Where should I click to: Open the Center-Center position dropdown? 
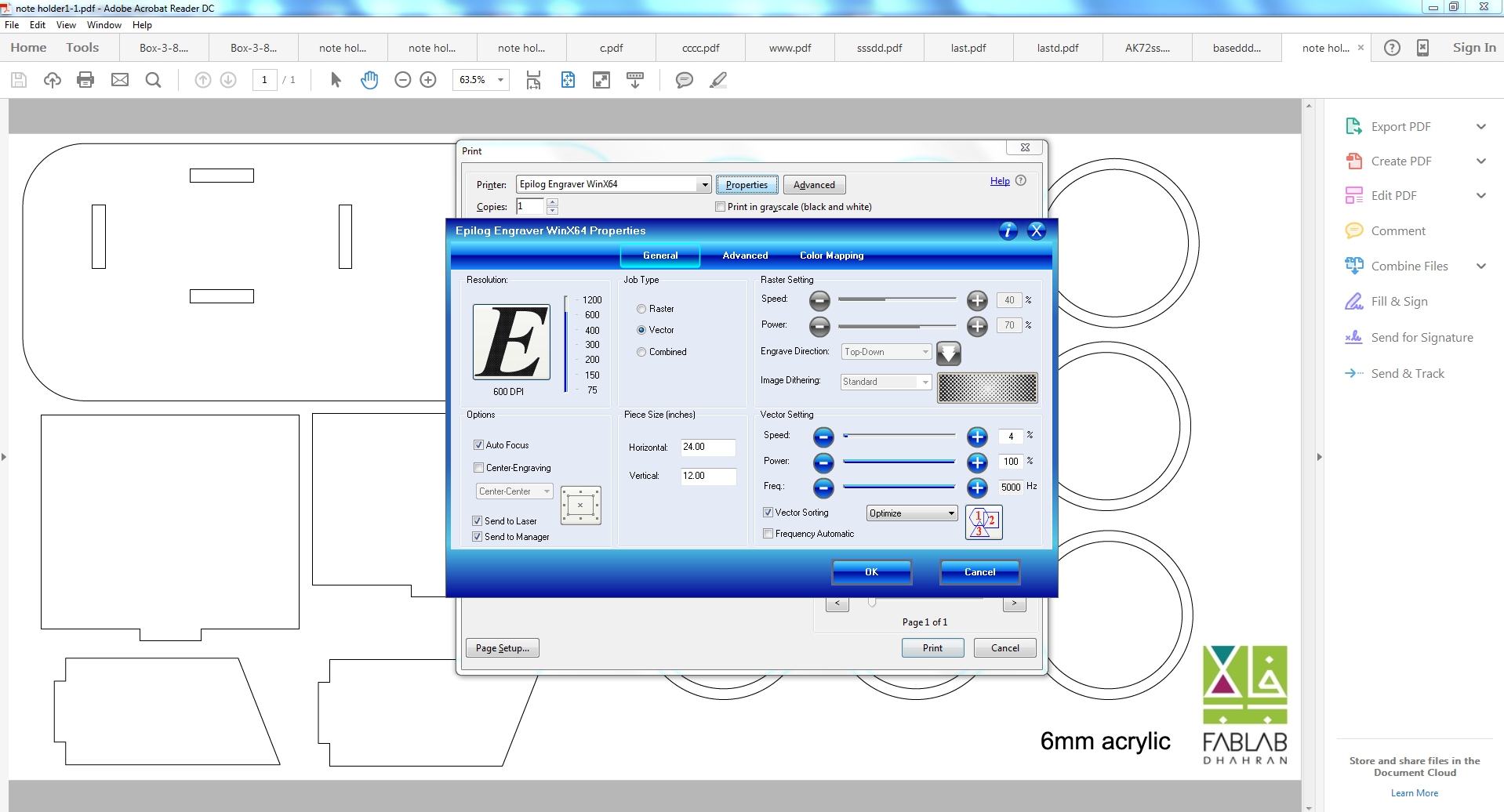click(514, 491)
